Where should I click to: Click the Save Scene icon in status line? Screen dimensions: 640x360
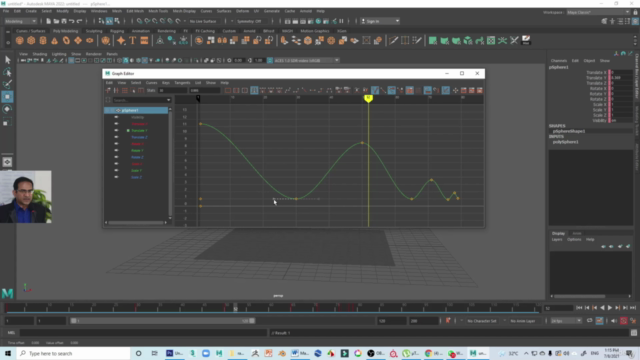(x=64, y=21)
